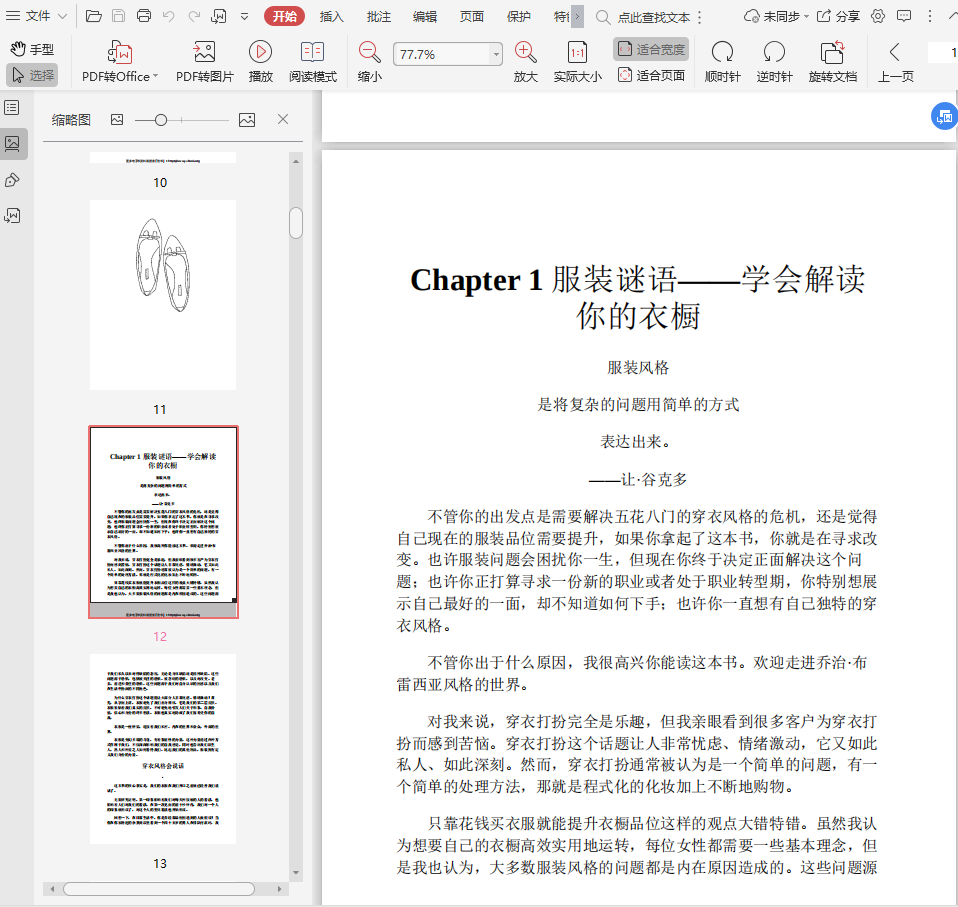Start slideshow with 播放 button
The width and height of the screenshot is (958, 907).
click(x=260, y=53)
